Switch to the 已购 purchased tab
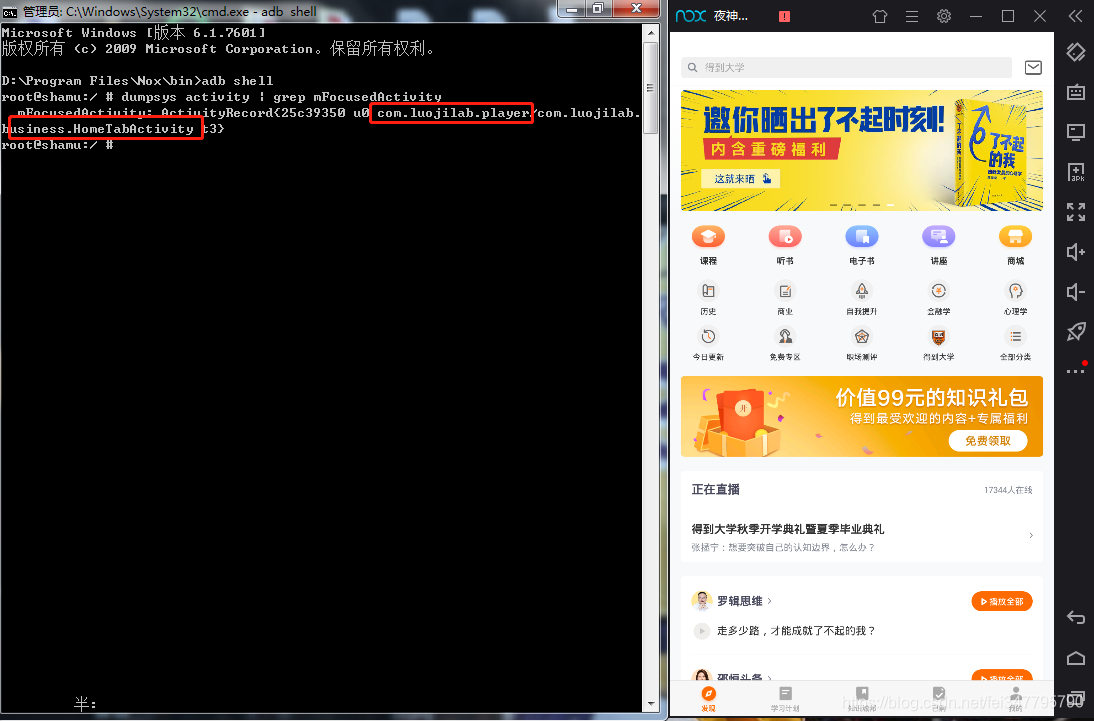This screenshot has height=721, width=1094. click(938, 699)
